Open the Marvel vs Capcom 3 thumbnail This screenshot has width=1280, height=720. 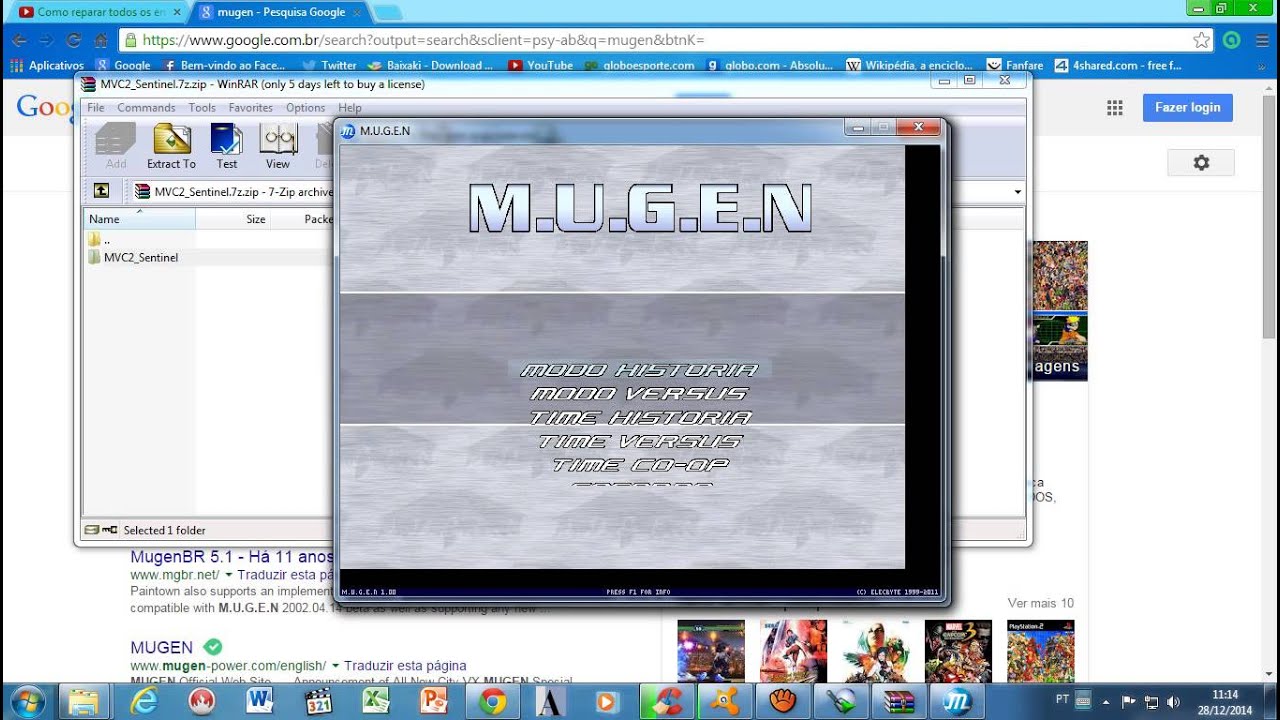point(958,651)
